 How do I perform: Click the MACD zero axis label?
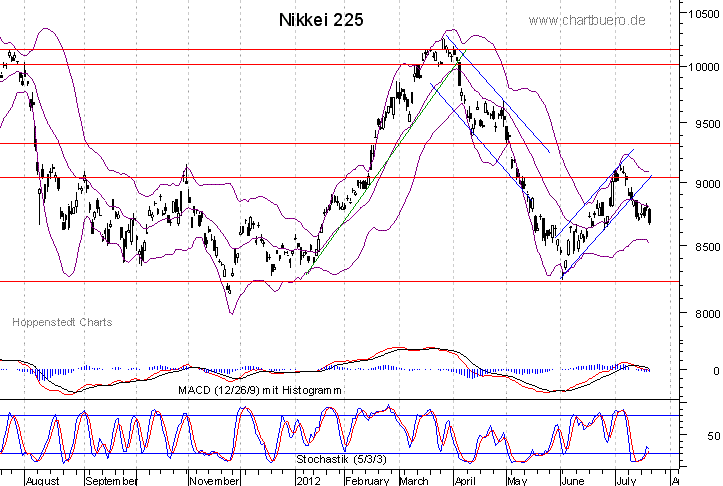[716, 371]
